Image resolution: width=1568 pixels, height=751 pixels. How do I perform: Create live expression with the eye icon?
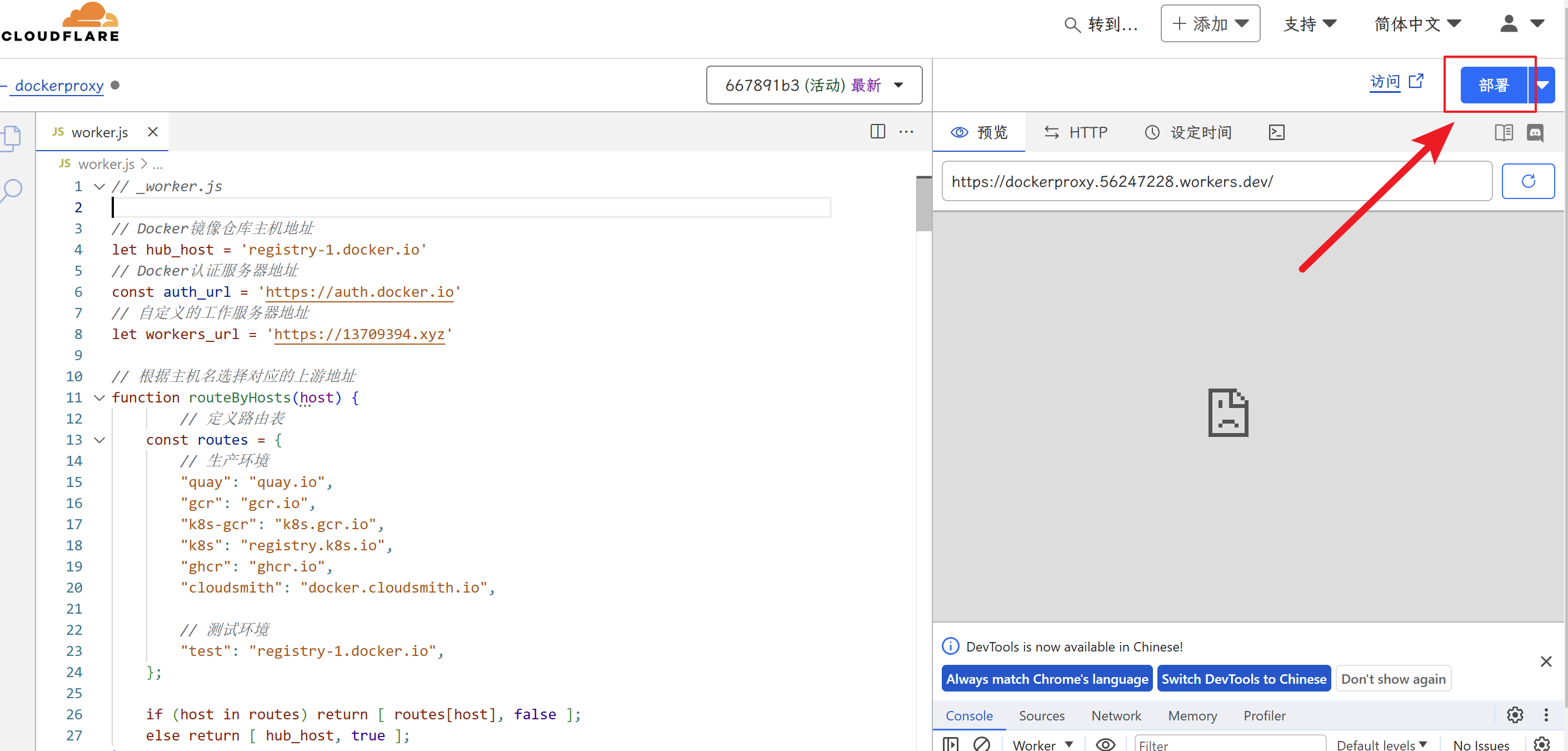[x=1105, y=744]
